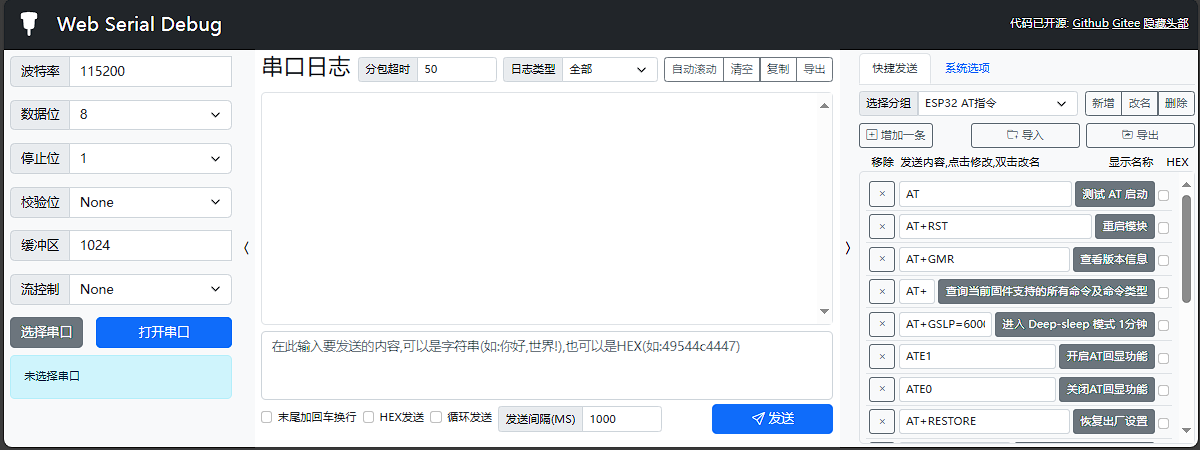Collapse left settings panel with arrow
The height and width of the screenshot is (450, 1200).
[246, 248]
